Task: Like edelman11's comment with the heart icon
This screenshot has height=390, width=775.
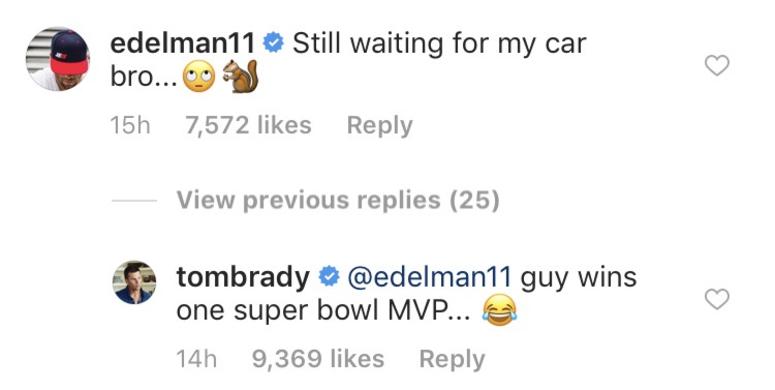Action: click(717, 65)
